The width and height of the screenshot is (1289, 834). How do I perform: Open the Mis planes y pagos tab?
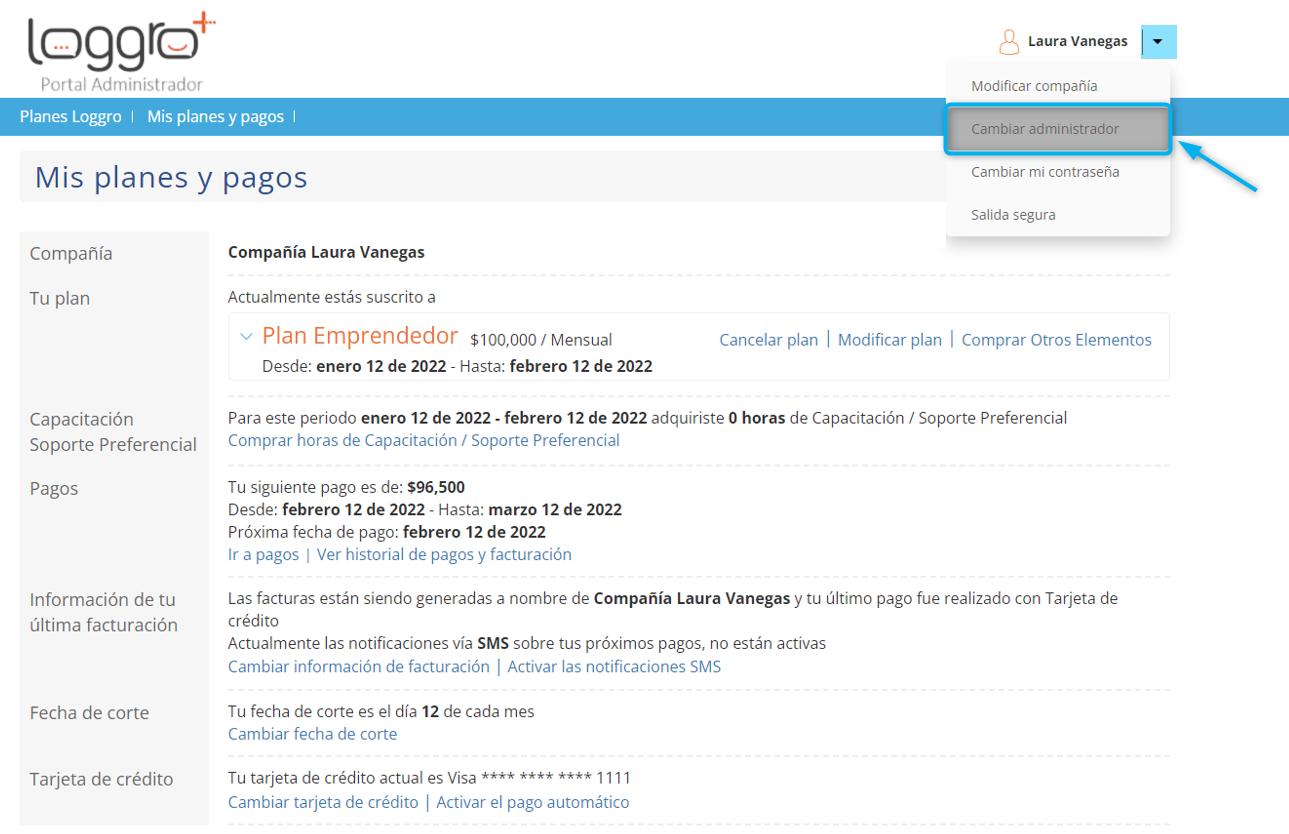215,117
